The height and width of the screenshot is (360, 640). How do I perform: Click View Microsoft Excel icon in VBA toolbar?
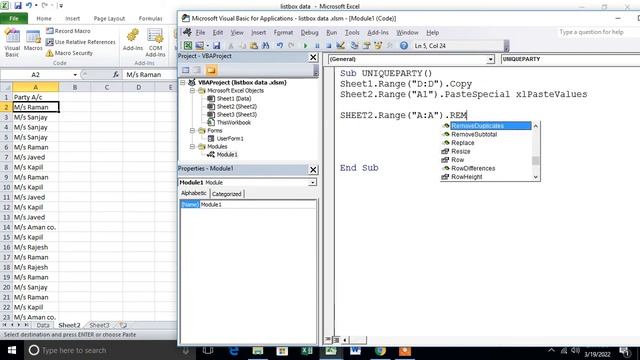coord(188,46)
